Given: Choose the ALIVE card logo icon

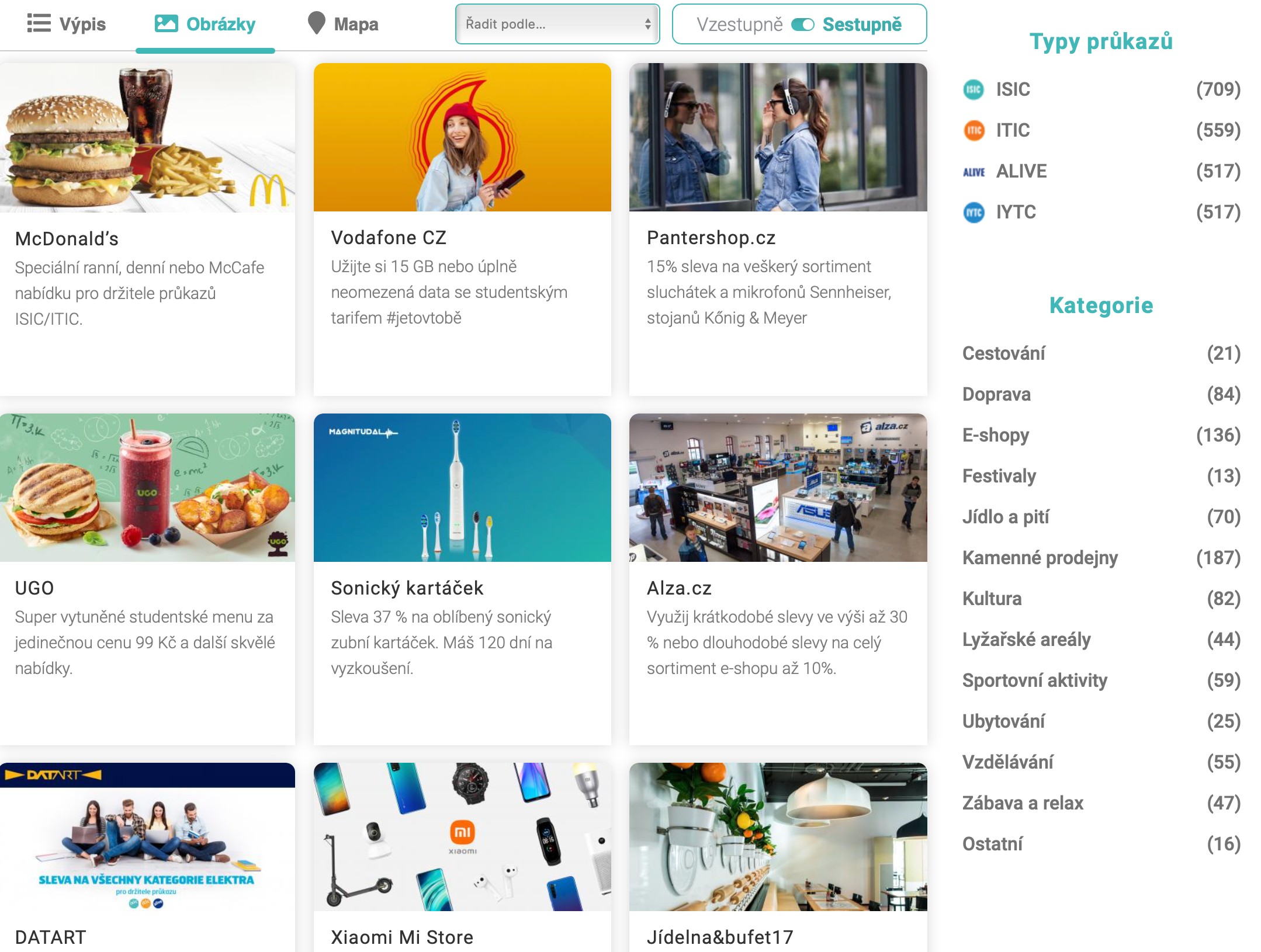Looking at the screenshot, I should [x=974, y=172].
